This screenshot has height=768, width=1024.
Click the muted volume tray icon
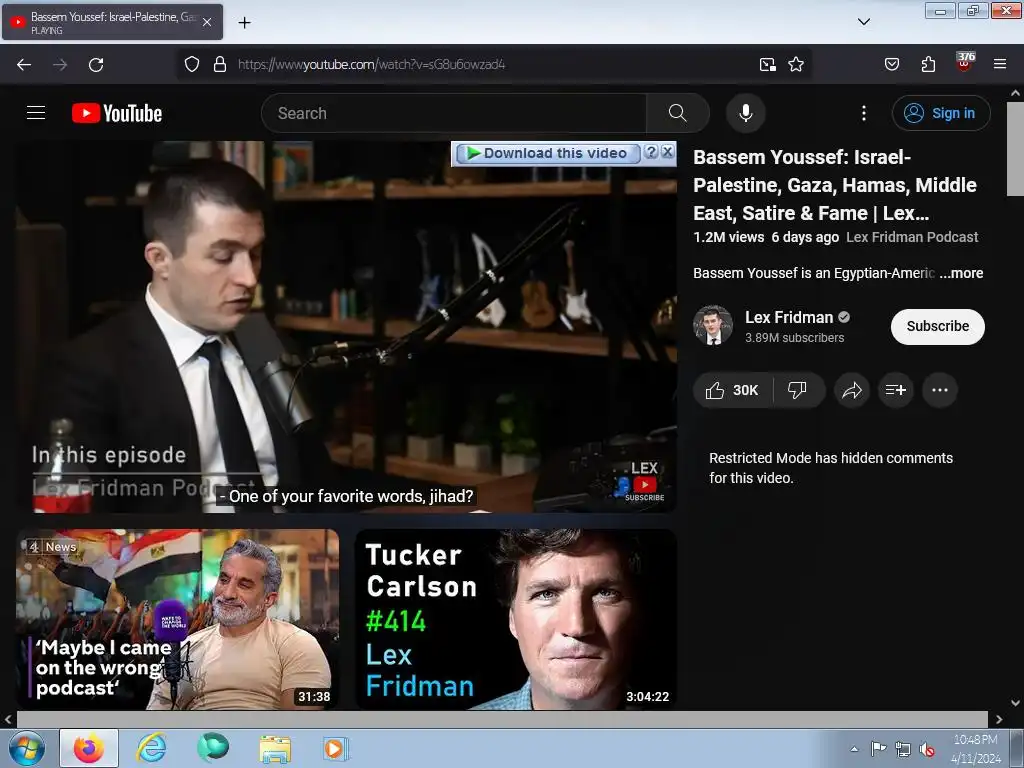[927, 750]
